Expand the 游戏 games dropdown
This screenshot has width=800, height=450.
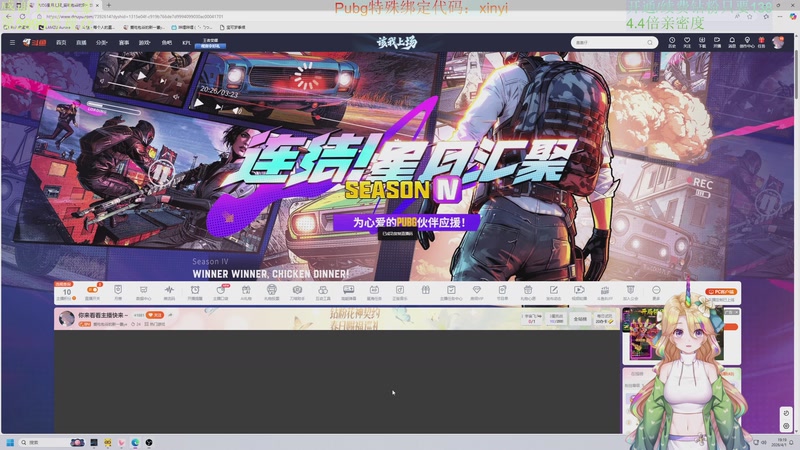click(145, 43)
